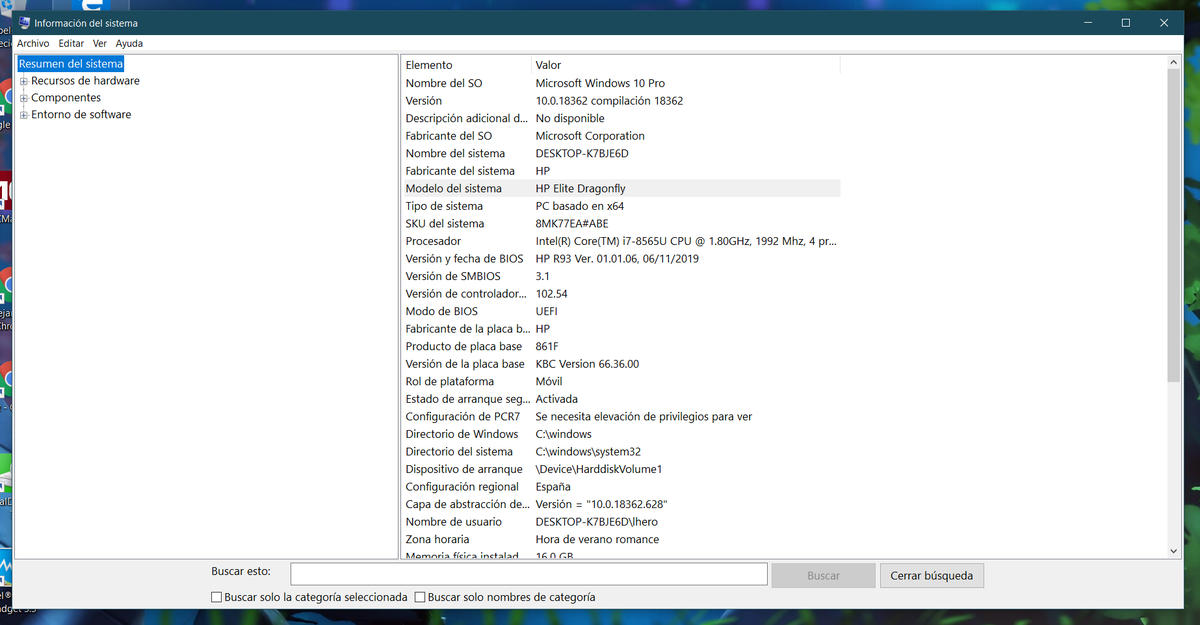This screenshot has width=1200, height=625.
Task: Open the Ayuda menu
Action: point(128,43)
